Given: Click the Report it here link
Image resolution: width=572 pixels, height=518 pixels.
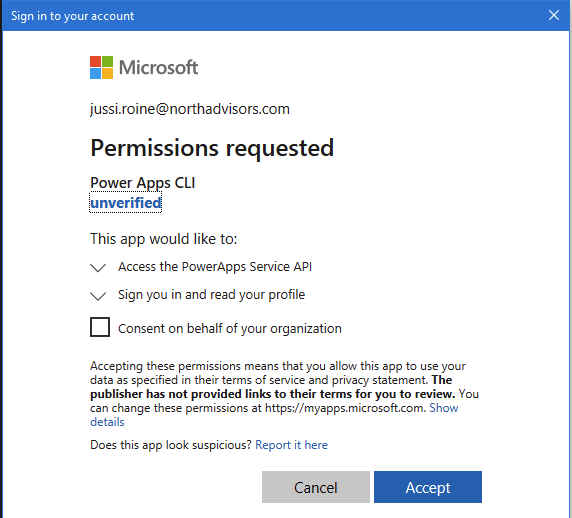Looking at the screenshot, I should pos(291,445).
